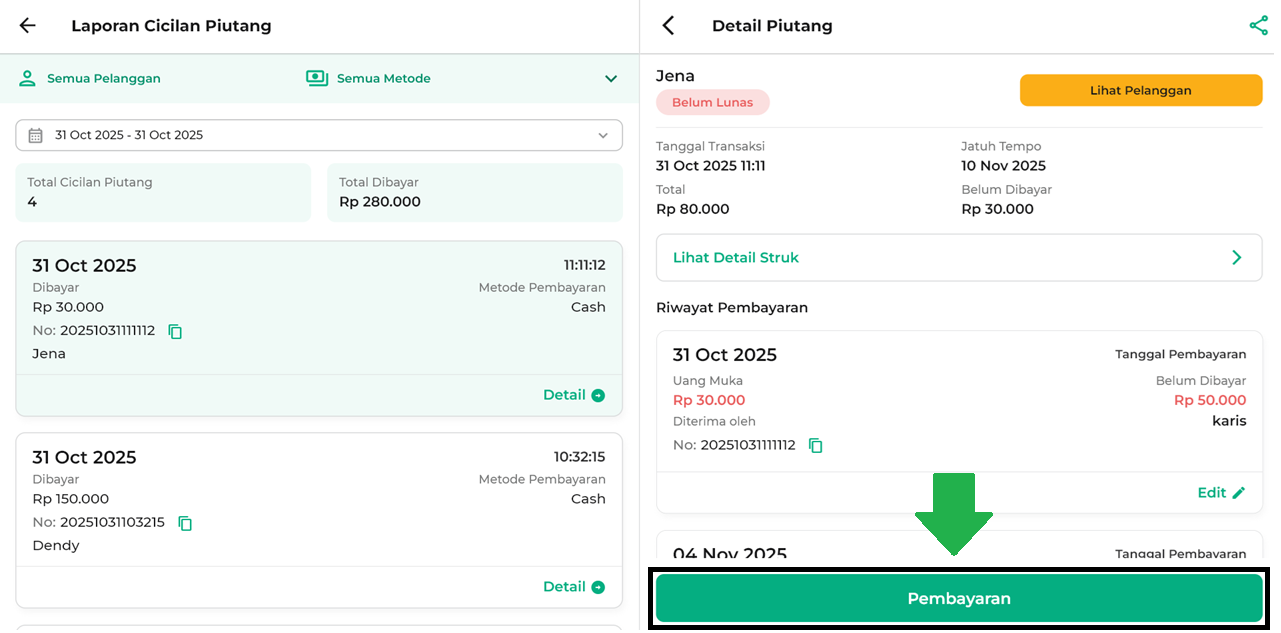
Task: Select the Jena installment card at 11:11:12
Action: click(318, 310)
